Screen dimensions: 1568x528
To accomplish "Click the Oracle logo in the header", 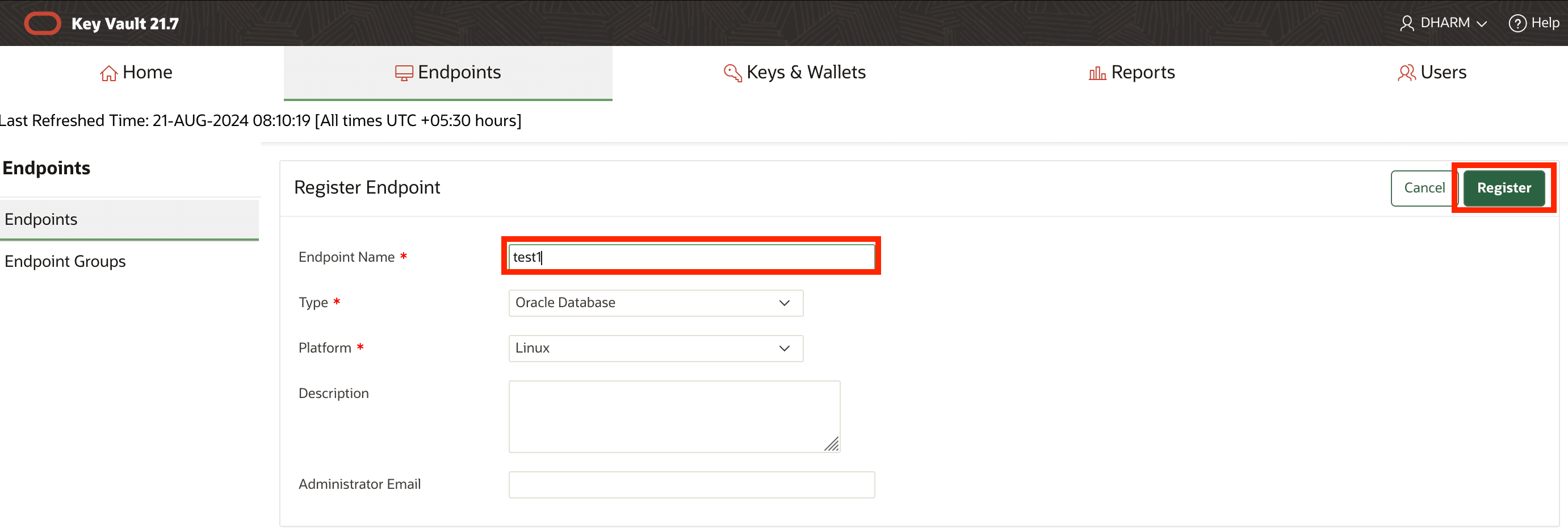I will point(42,23).
